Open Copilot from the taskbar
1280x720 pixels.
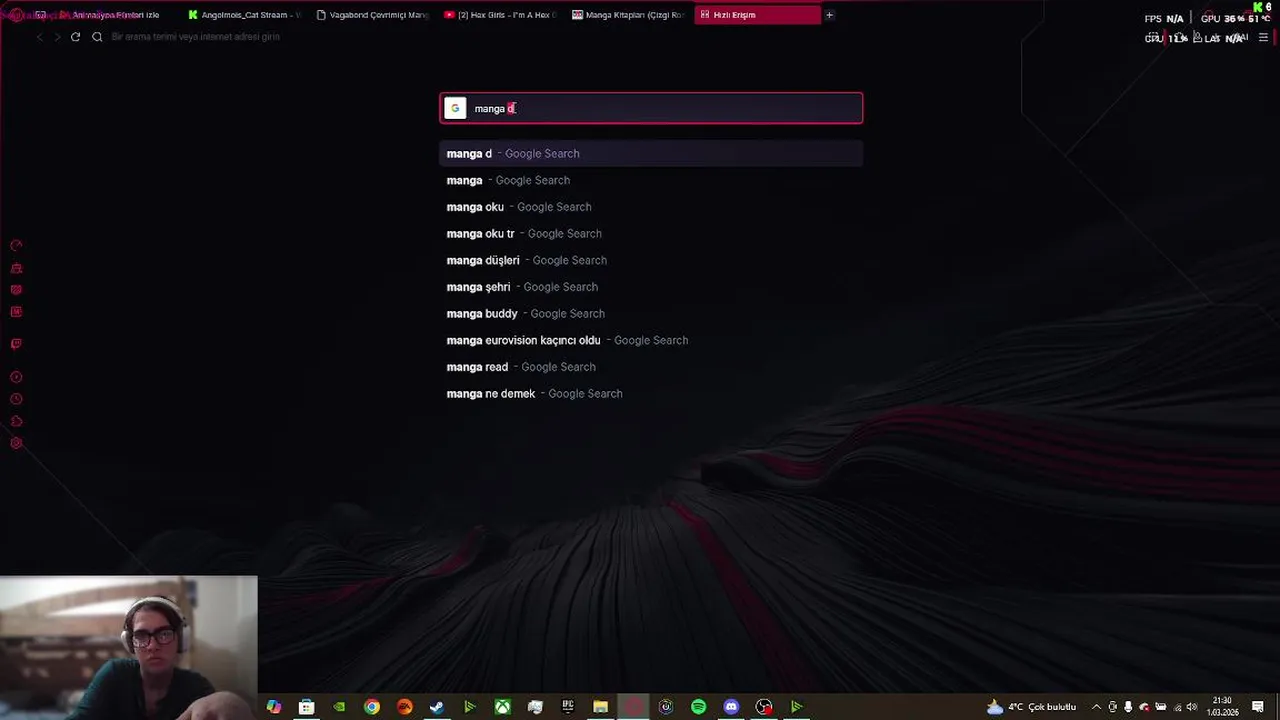click(x=273, y=707)
